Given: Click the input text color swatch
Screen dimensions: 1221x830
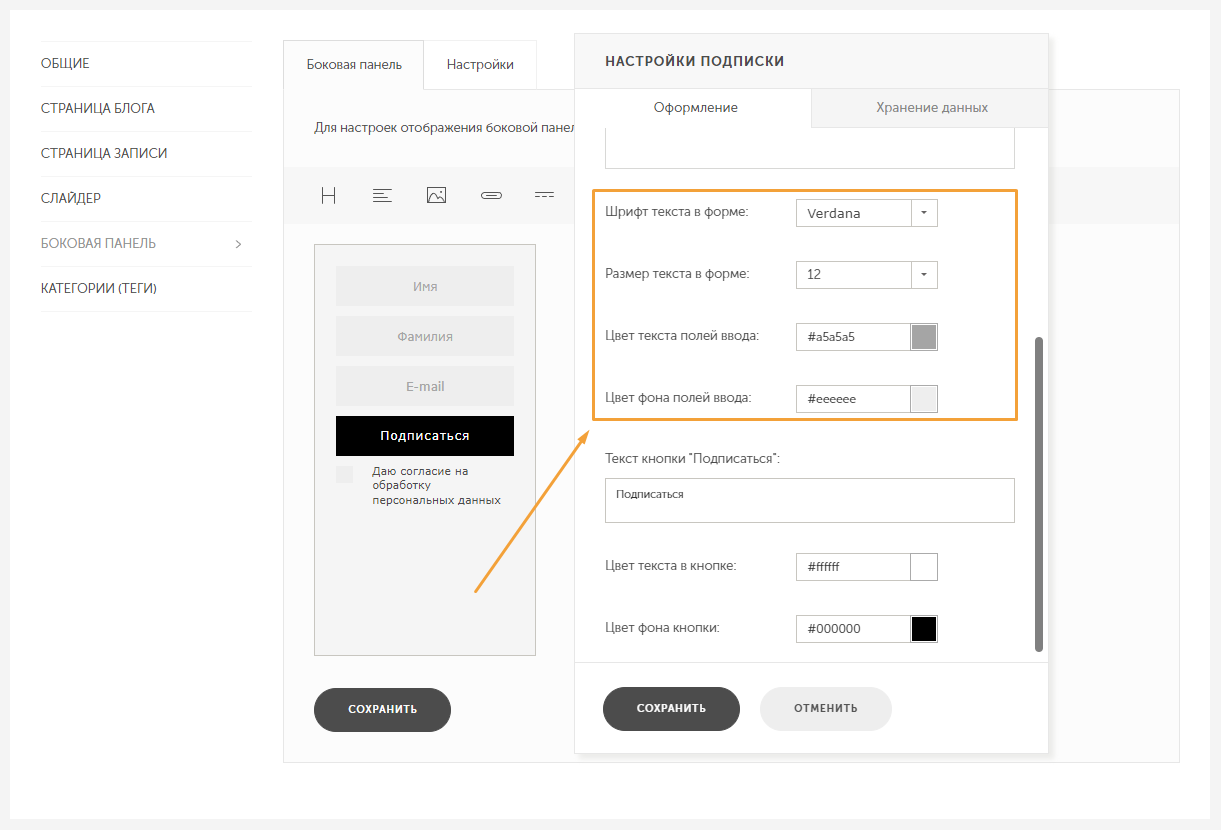Looking at the screenshot, I should tap(924, 337).
